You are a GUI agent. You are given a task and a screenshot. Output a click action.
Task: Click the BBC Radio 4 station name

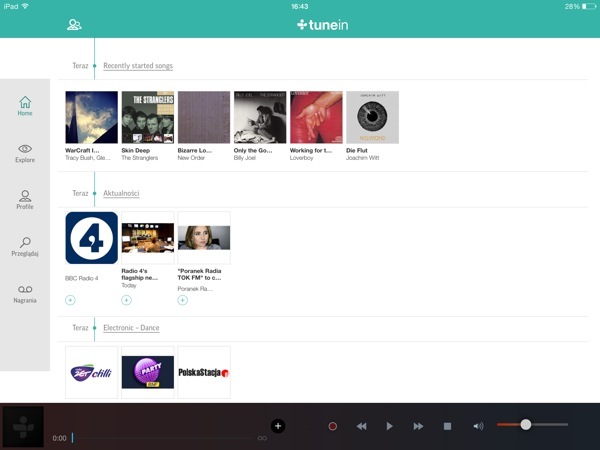pos(82,278)
